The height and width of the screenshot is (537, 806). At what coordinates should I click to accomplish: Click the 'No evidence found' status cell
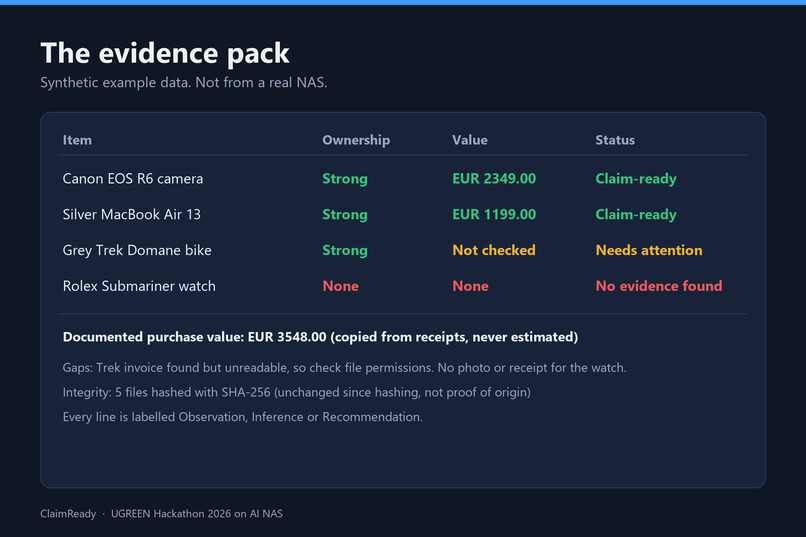pyautogui.click(x=658, y=286)
